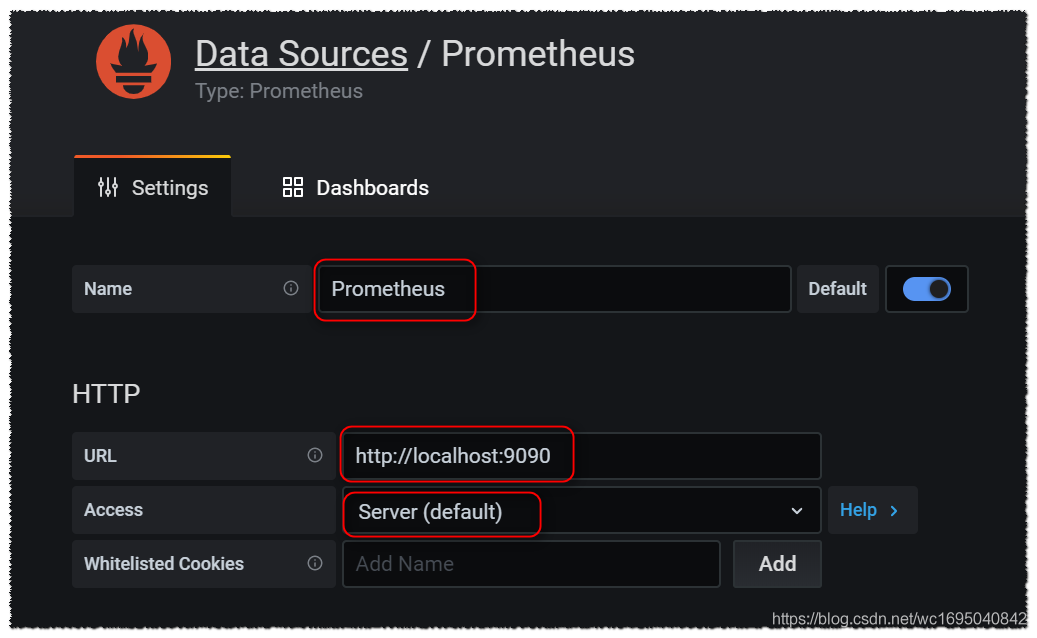Click the Default label next to switch
This screenshot has height=638, width=1037.
point(837,289)
